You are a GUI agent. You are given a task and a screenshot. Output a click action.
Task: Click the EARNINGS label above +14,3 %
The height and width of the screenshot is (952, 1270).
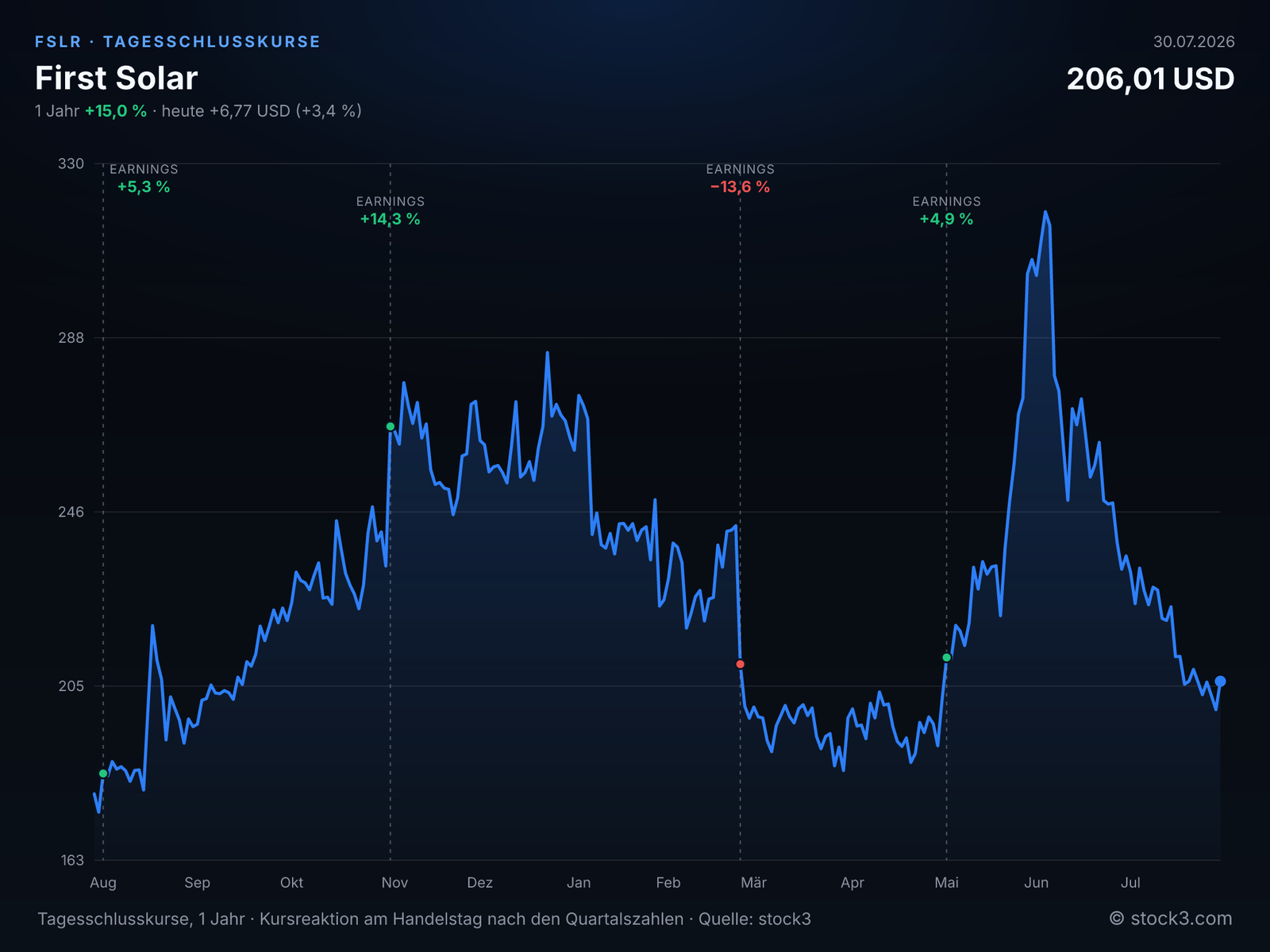click(391, 202)
